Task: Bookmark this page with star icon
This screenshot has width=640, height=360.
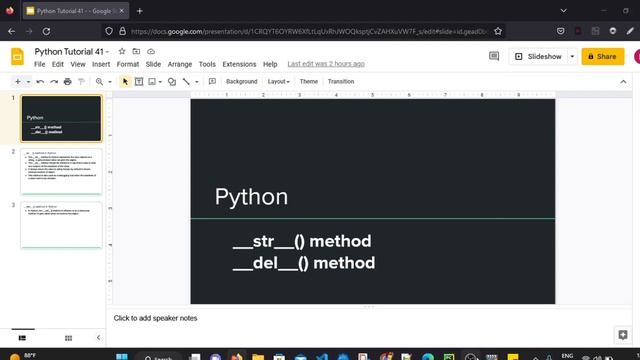Action: (498, 31)
